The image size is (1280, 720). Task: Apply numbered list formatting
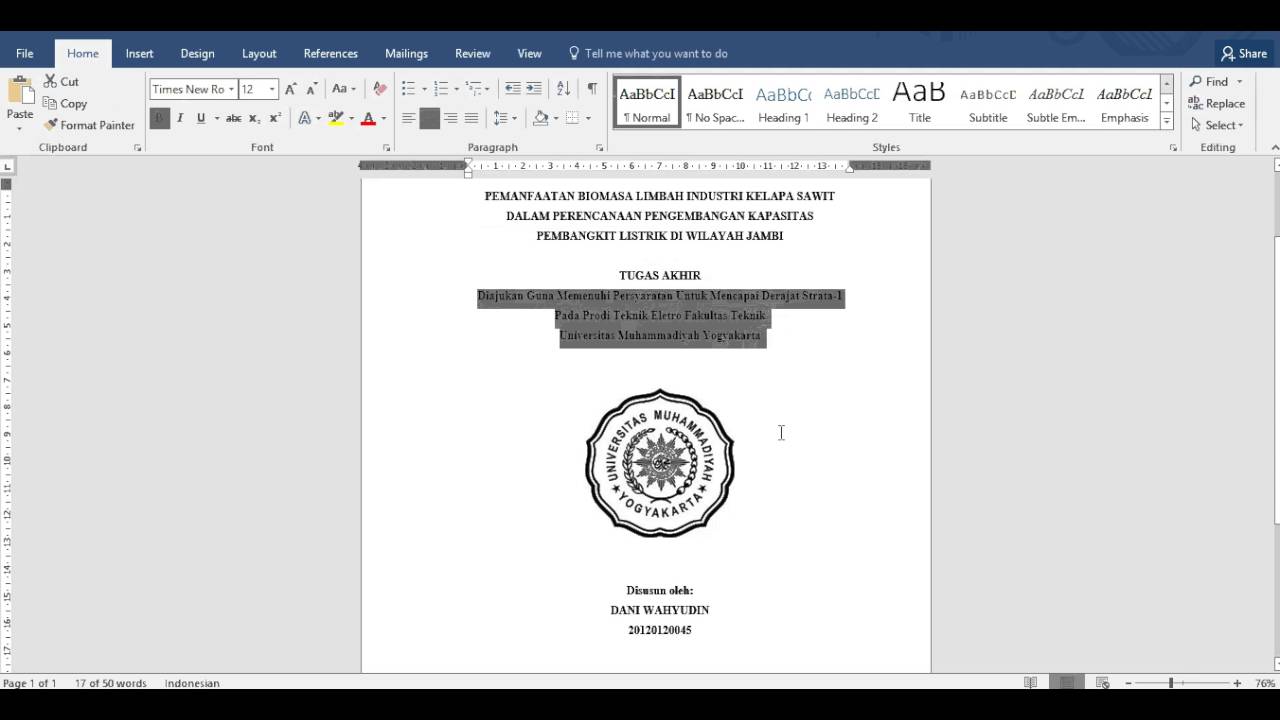(x=441, y=89)
